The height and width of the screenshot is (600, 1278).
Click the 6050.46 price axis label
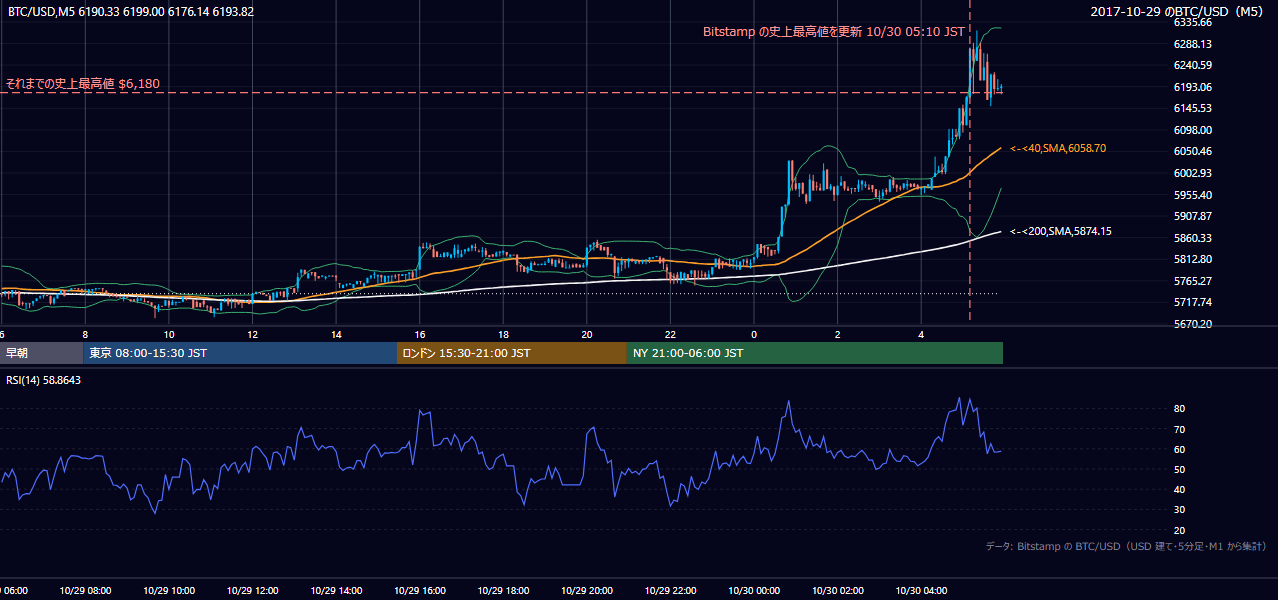pyautogui.click(x=1192, y=151)
